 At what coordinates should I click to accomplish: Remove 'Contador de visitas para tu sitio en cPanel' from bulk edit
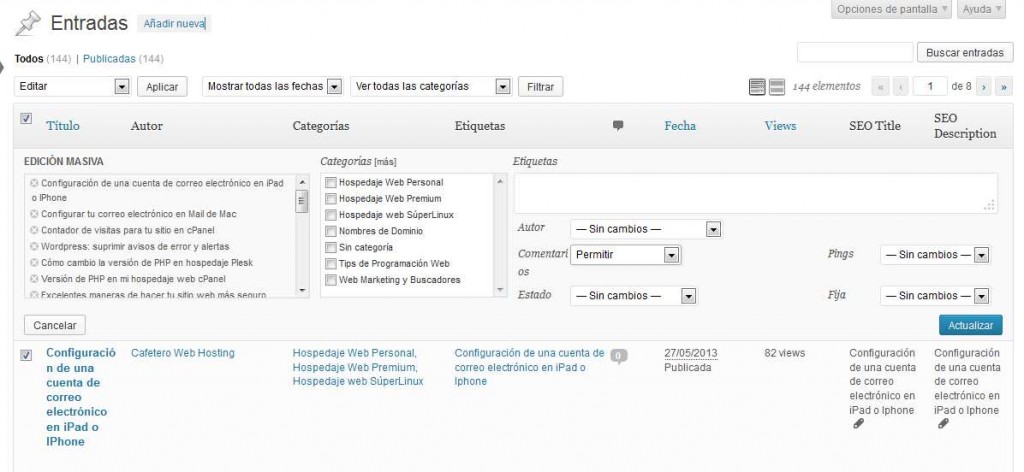pyautogui.click(x=35, y=230)
